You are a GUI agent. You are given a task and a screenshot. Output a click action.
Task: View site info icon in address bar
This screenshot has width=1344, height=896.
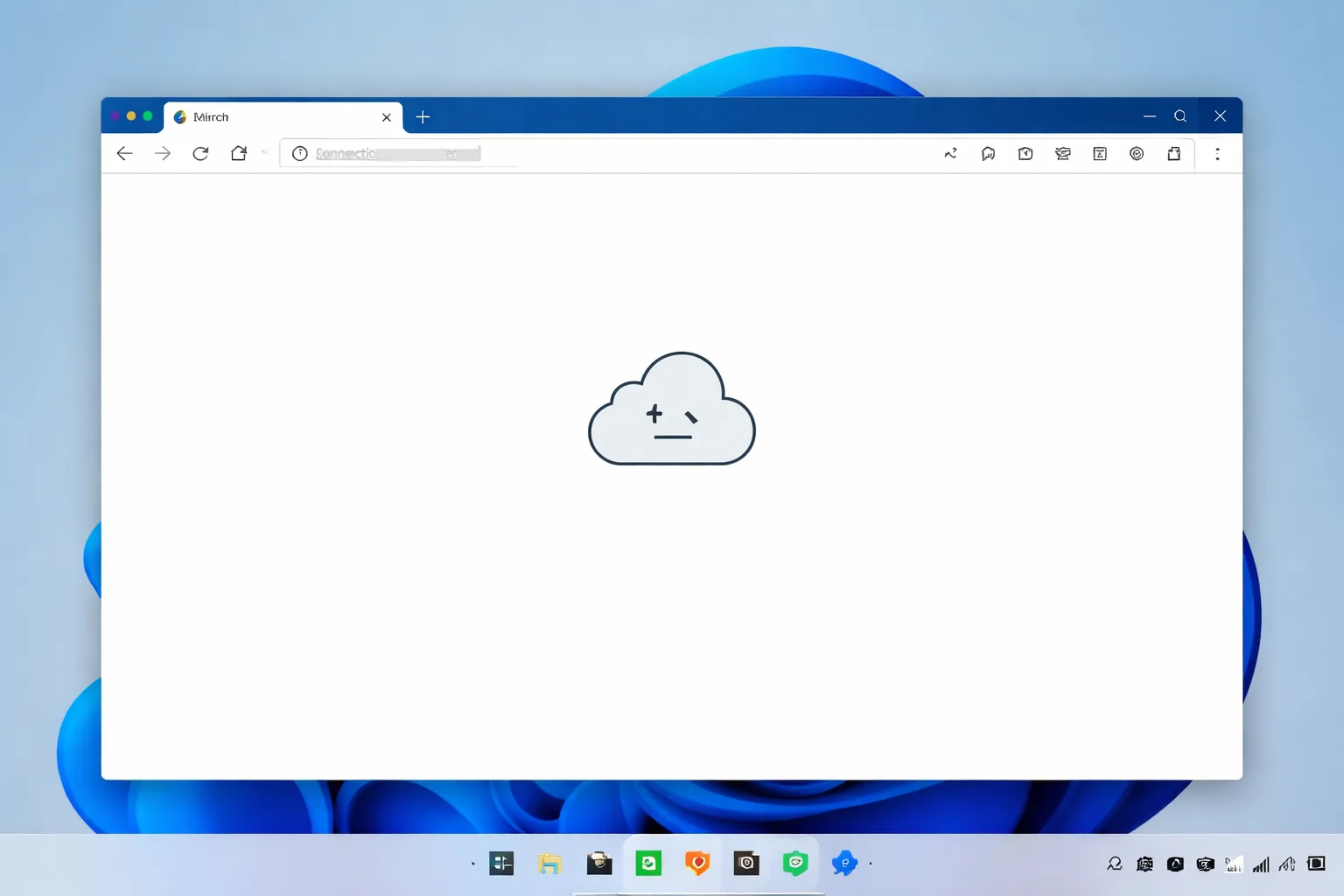point(299,154)
